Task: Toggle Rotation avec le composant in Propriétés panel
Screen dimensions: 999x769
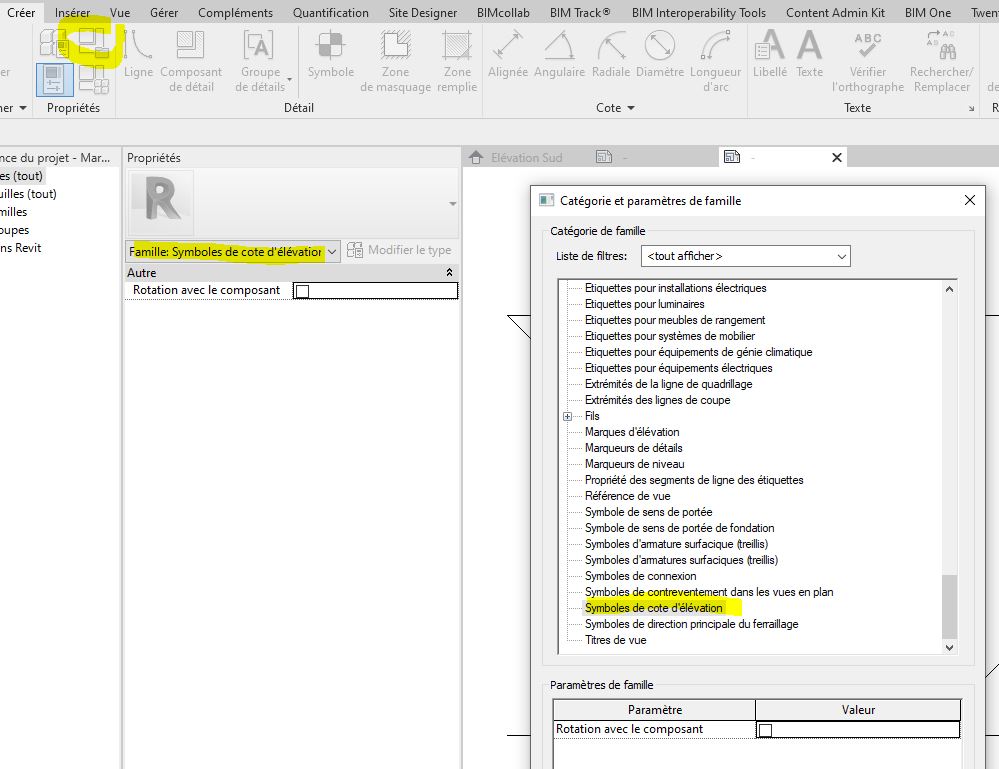Action: [302, 291]
